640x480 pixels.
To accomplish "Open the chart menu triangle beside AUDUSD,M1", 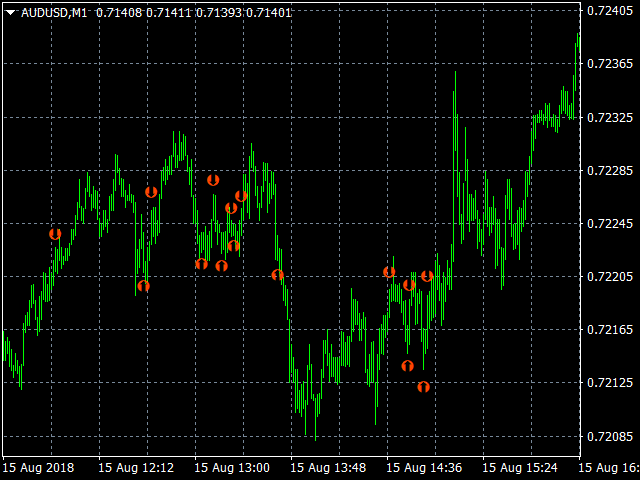I will coord(10,12).
